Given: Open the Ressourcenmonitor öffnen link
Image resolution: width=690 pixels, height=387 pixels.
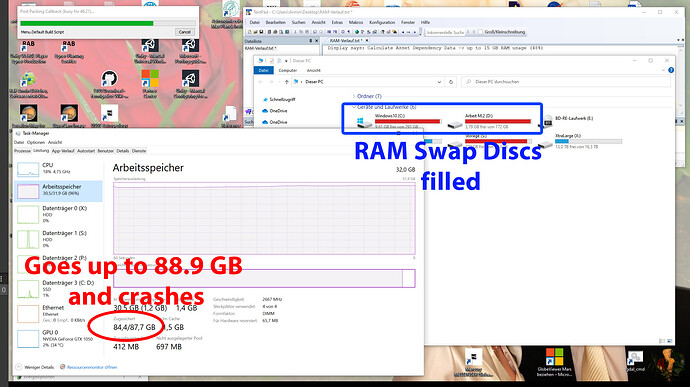Looking at the screenshot, I should (92, 367).
